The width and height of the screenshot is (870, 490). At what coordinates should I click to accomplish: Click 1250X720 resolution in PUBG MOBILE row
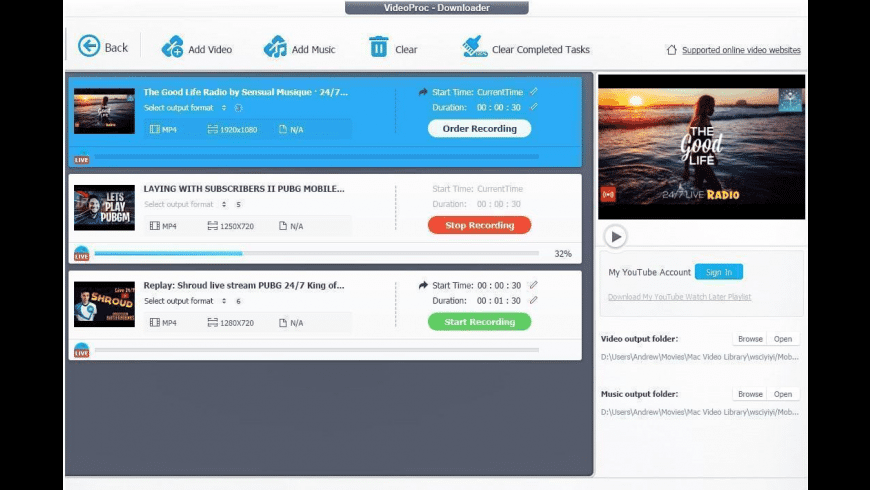point(231,226)
